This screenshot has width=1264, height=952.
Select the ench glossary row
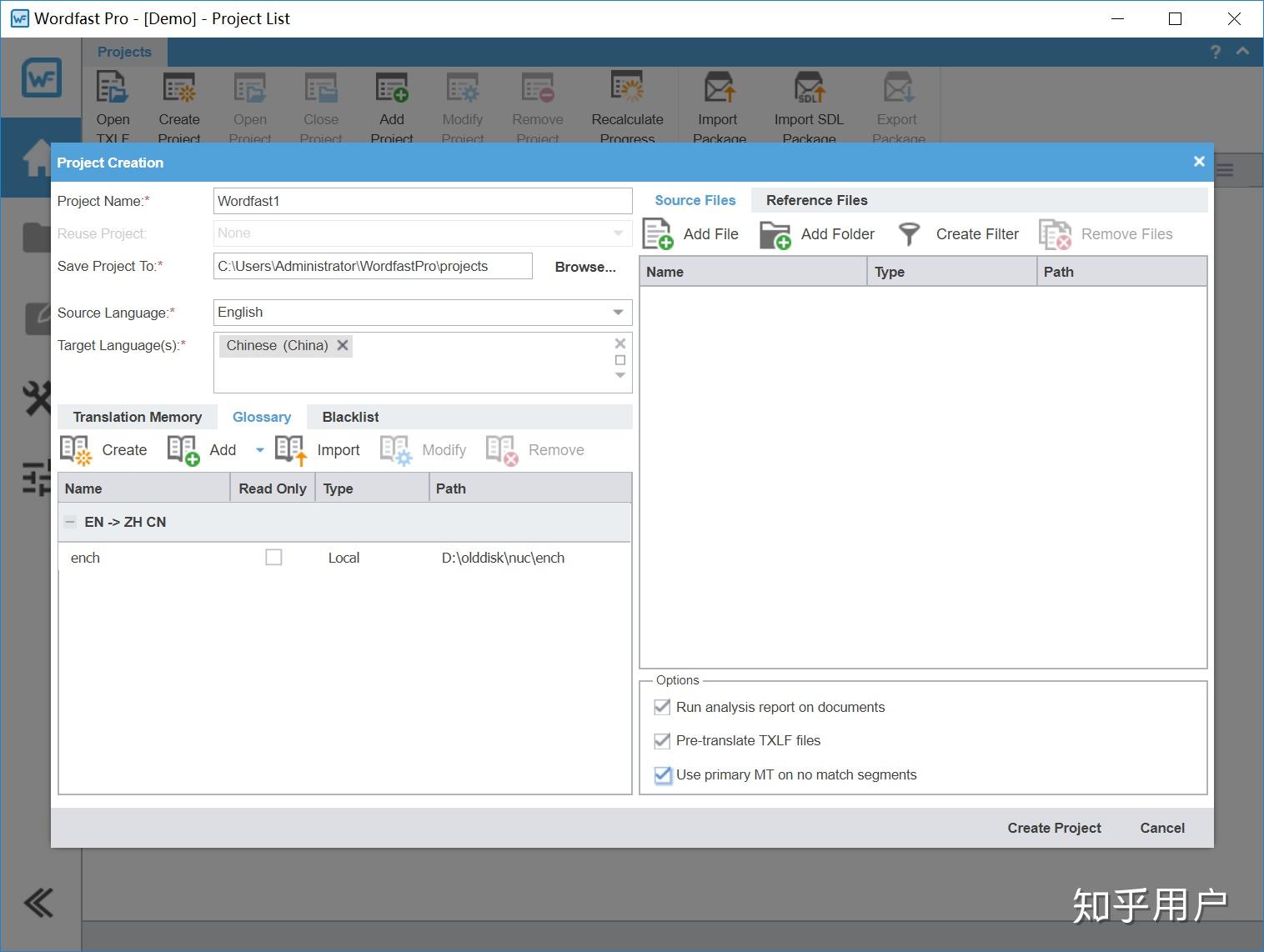point(344,558)
